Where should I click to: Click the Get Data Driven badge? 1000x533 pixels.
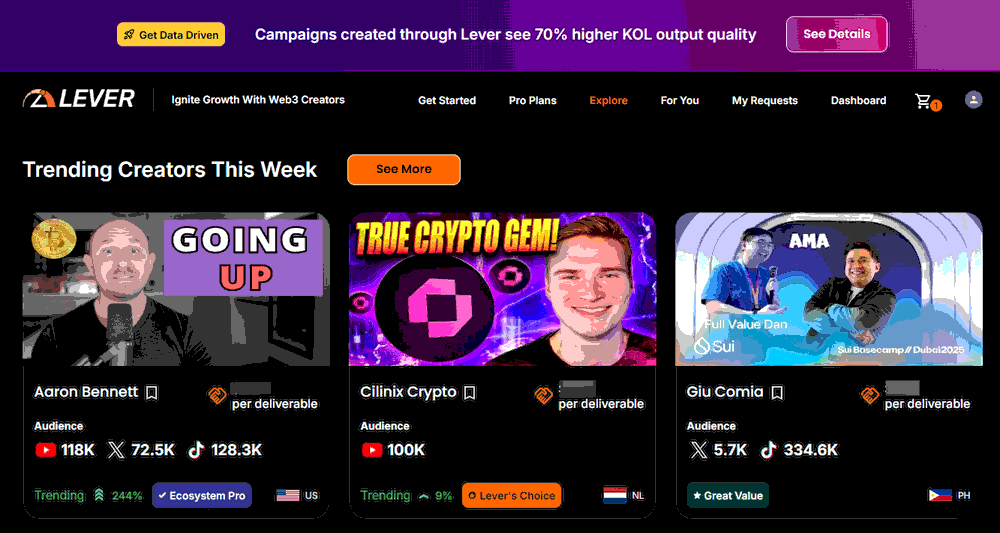[x=171, y=34]
